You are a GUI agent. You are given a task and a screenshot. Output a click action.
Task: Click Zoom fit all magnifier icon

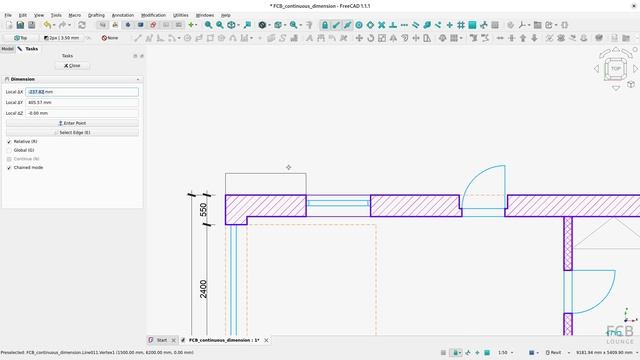209,25
